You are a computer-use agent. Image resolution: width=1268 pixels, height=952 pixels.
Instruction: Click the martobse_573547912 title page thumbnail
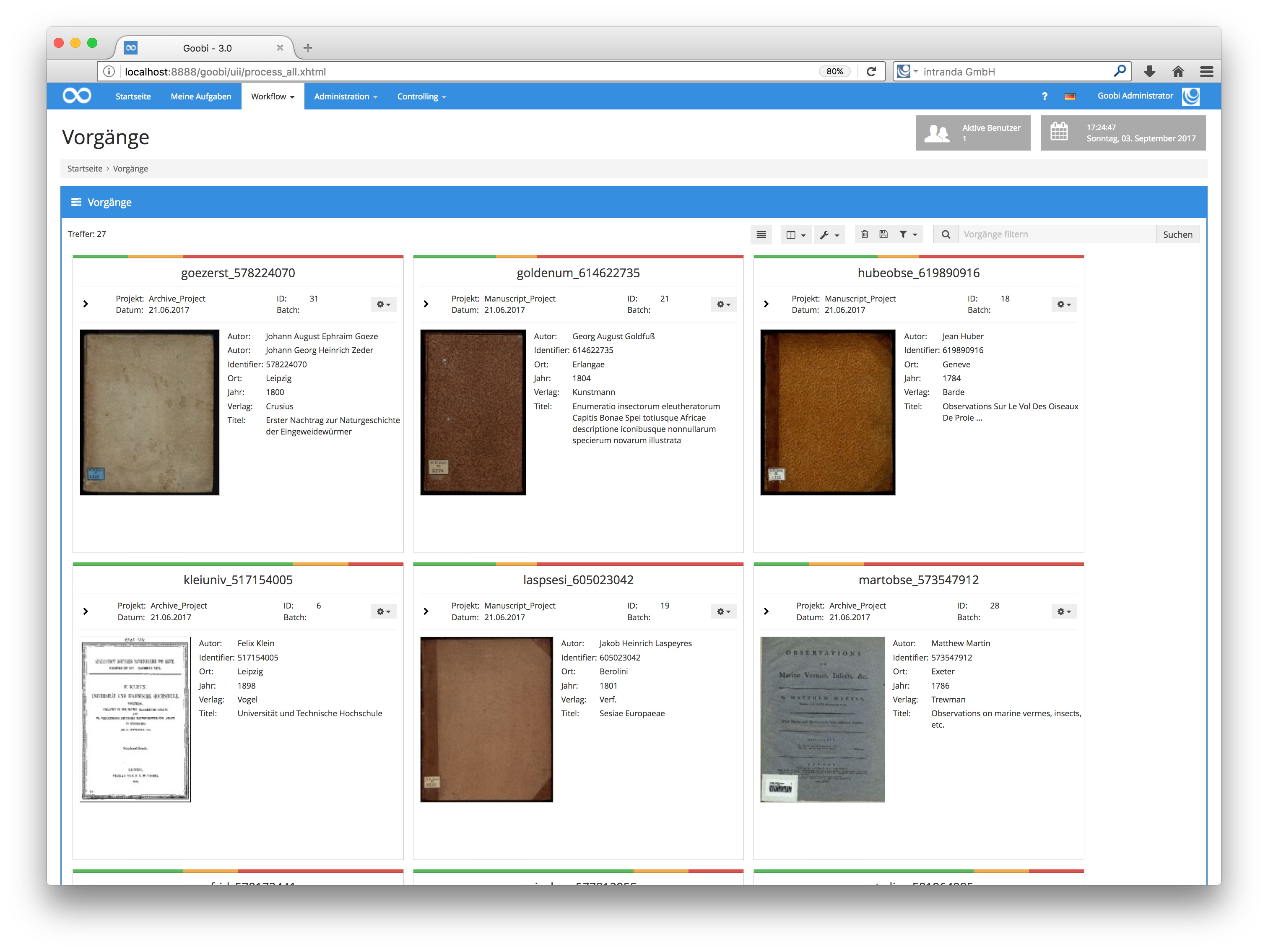pos(823,719)
